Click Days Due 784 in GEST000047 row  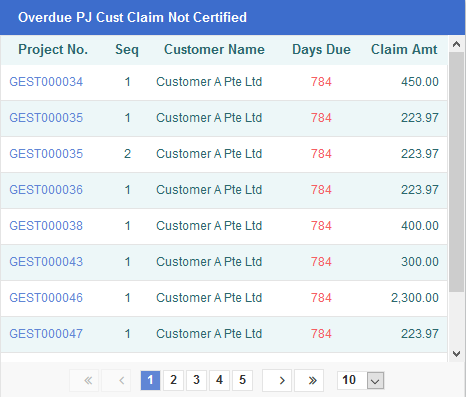321,334
